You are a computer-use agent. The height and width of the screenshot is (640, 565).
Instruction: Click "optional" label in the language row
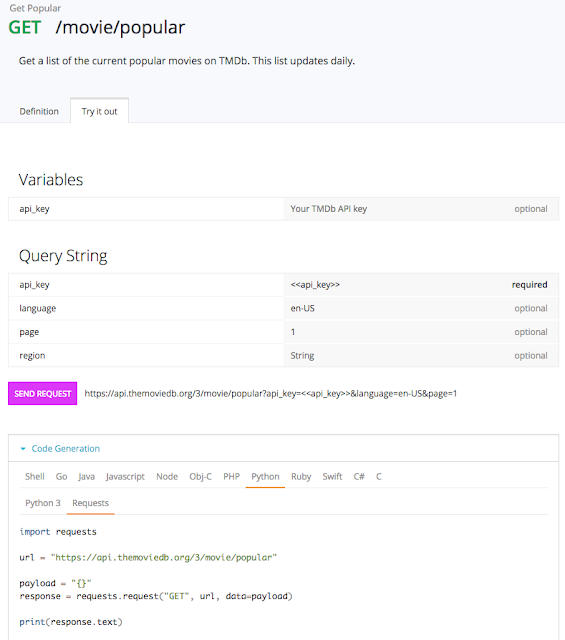click(x=531, y=309)
